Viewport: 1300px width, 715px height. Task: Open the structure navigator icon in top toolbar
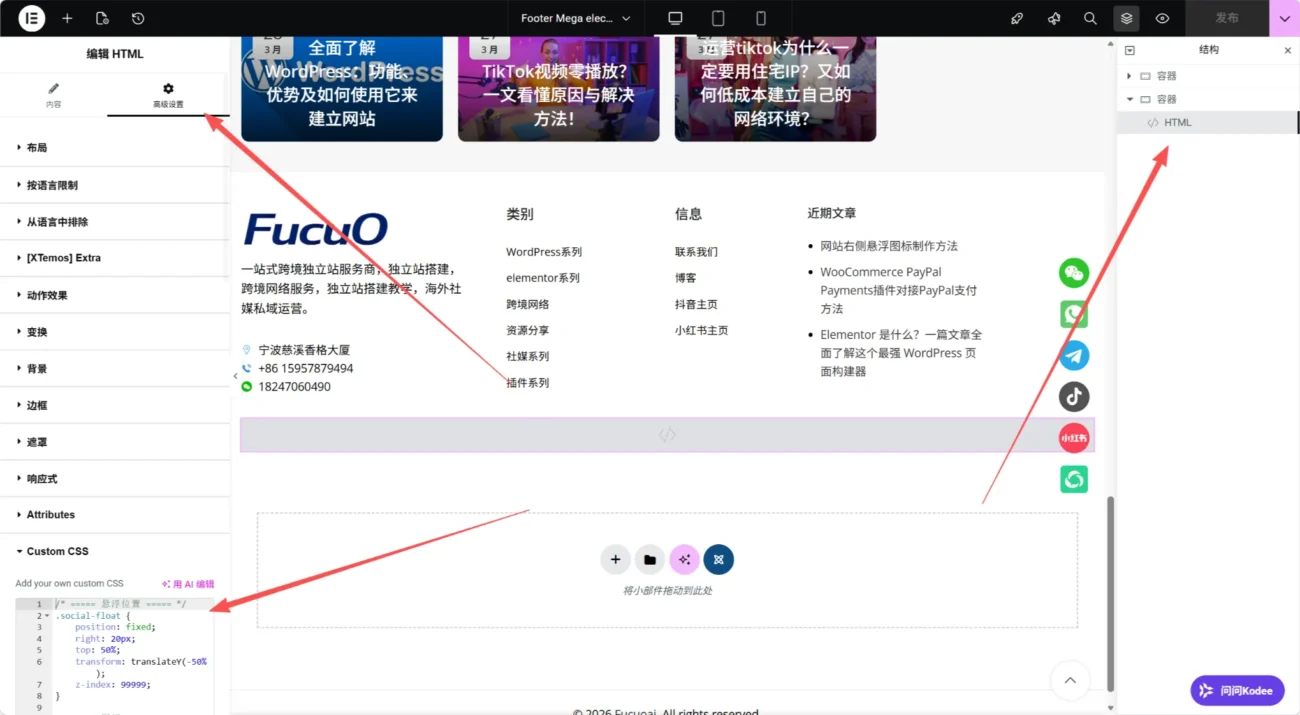point(1126,18)
